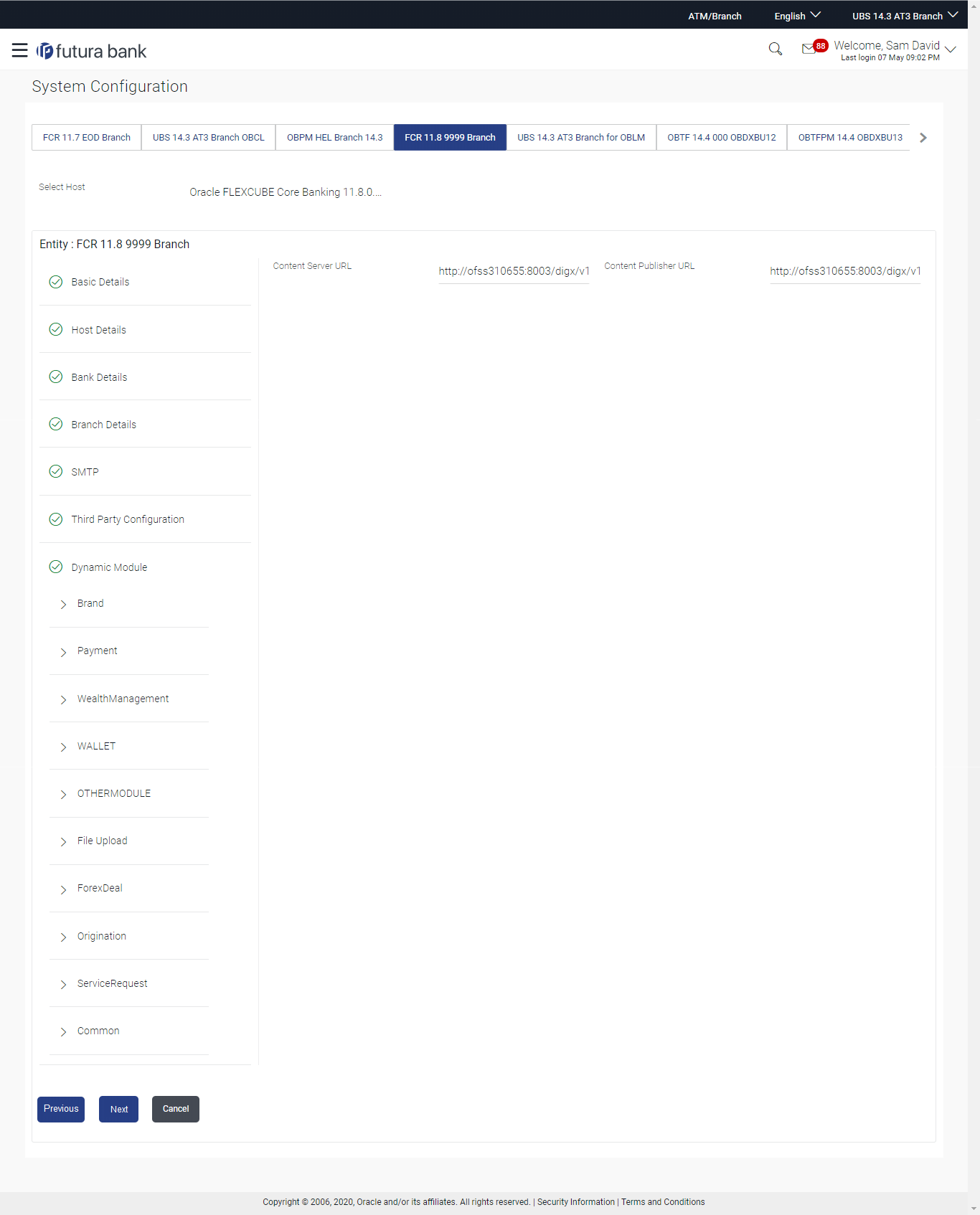Expand the Payment module chevron
This screenshot has width=980, height=1215.
63,652
